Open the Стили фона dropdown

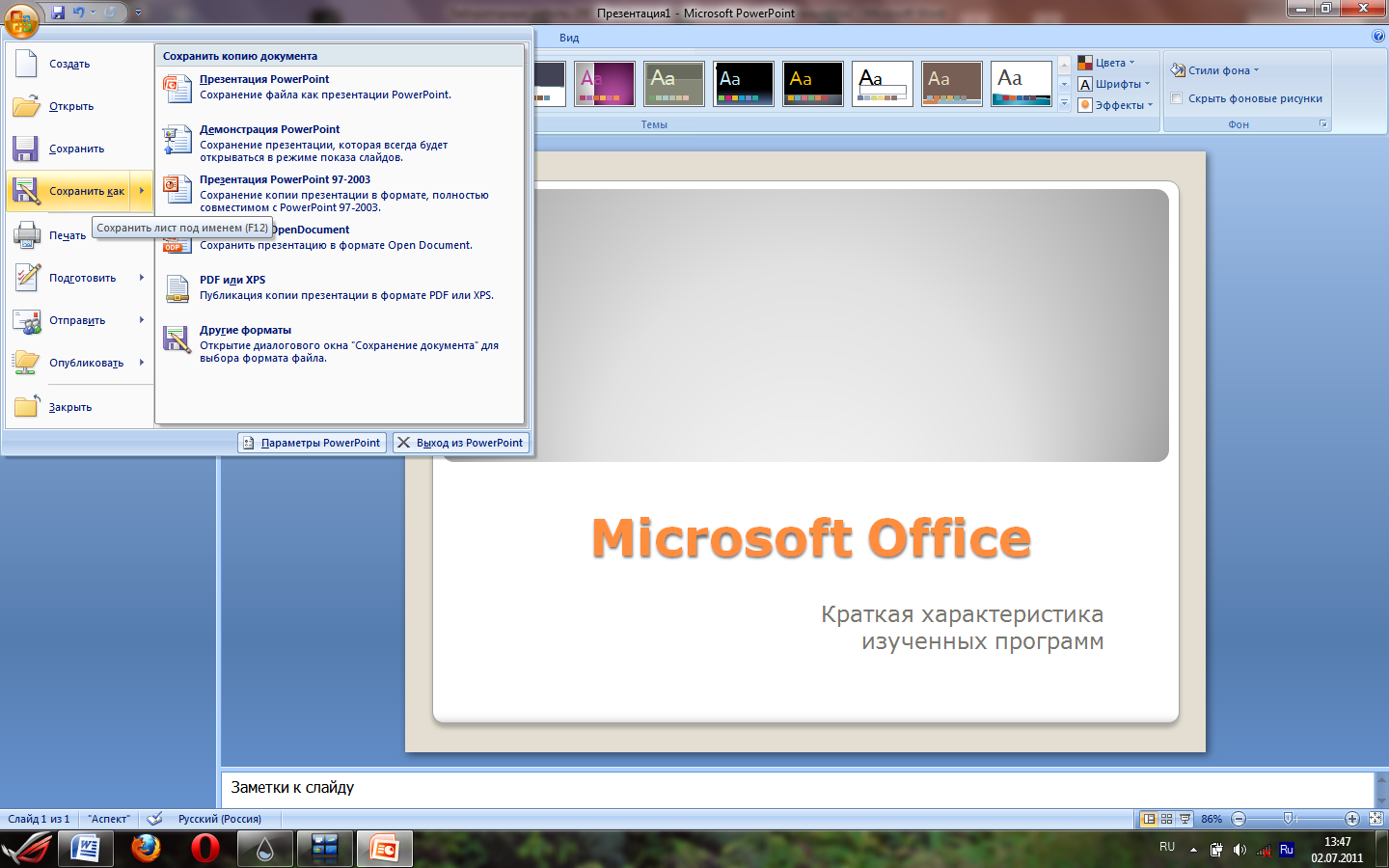1215,70
